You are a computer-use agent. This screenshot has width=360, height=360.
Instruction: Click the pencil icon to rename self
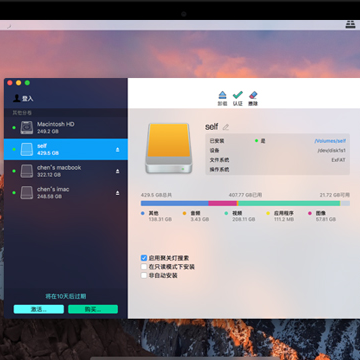(x=226, y=127)
